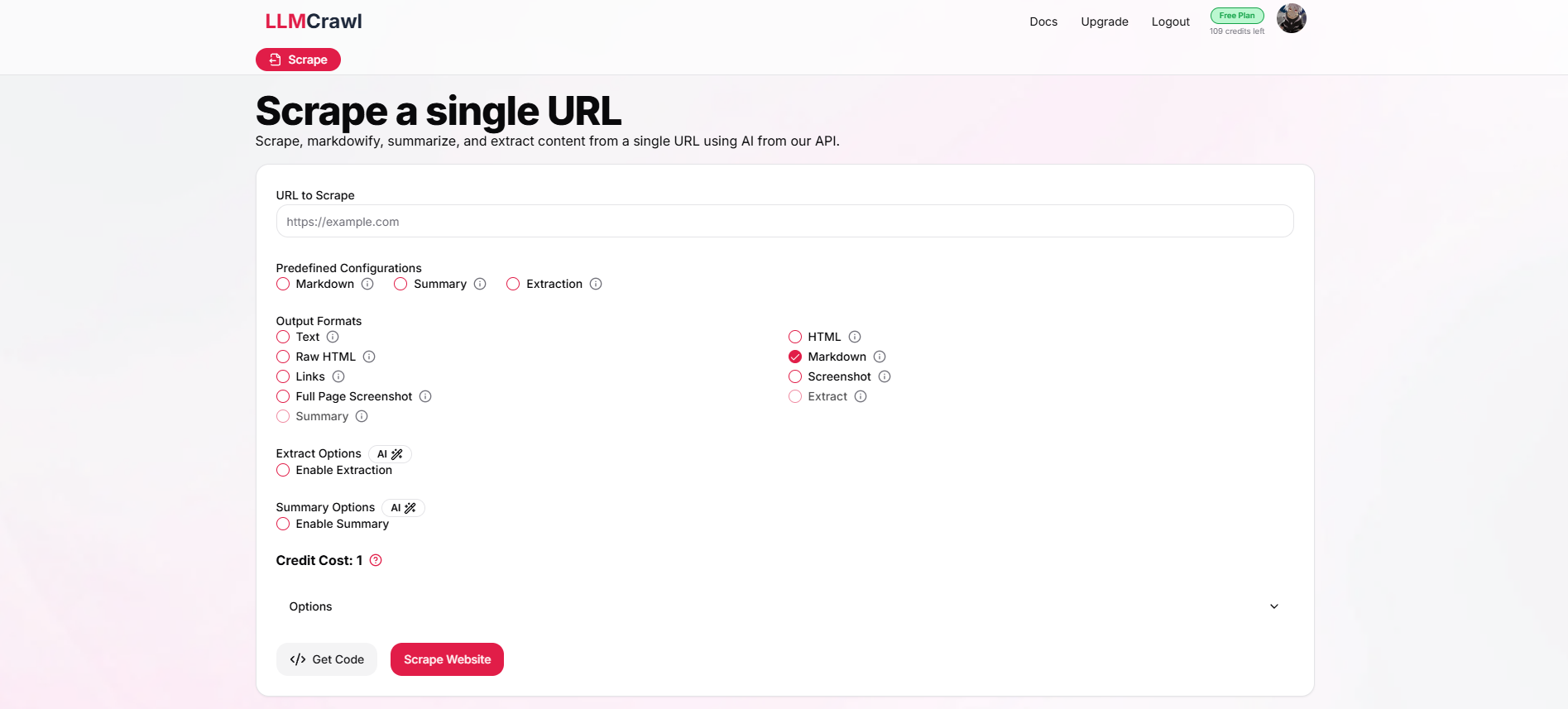1568x709 pixels.
Task: Click the AI badge beside Summary Options
Action: [403, 508]
